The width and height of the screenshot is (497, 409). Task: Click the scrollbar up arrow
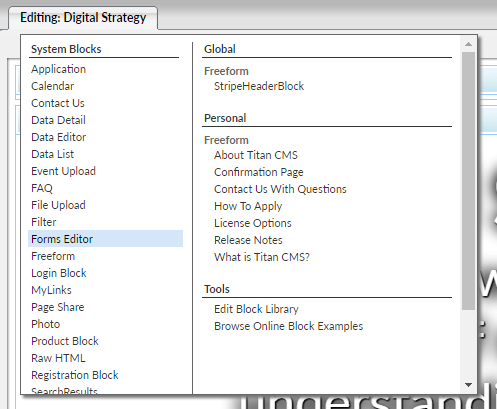click(468, 44)
